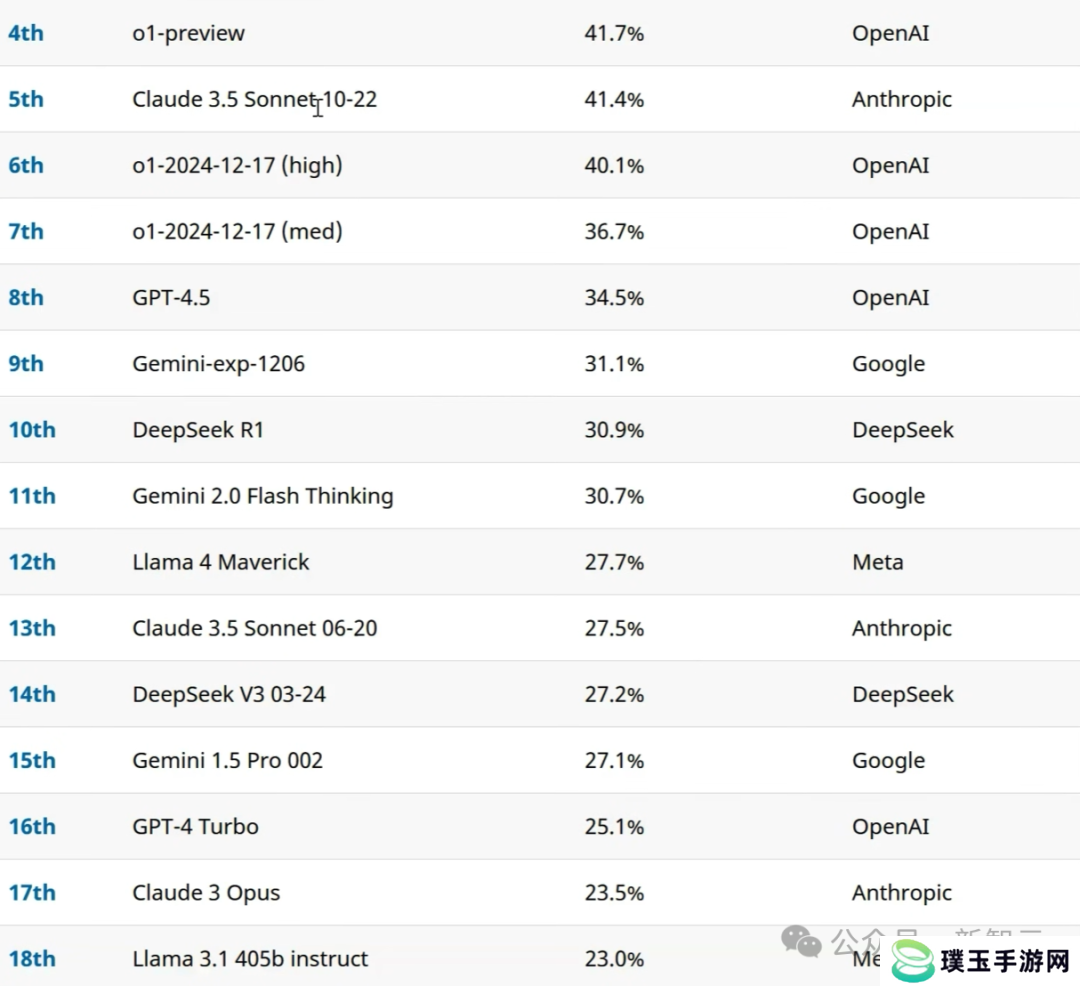
Task: Open the 12th rank link
Action: [x=32, y=562]
